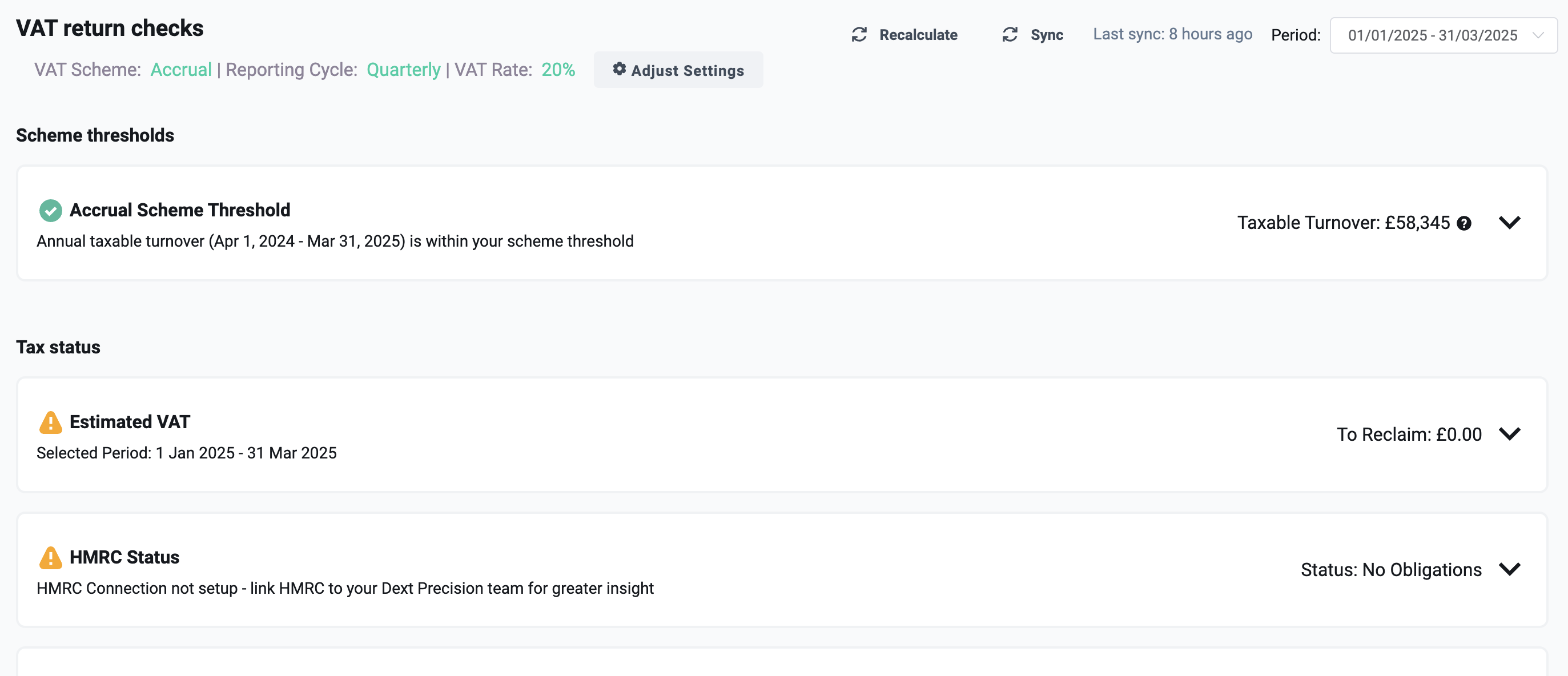Image resolution: width=1568 pixels, height=676 pixels.
Task: Click the Accrual VAT scheme value
Action: (181, 70)
